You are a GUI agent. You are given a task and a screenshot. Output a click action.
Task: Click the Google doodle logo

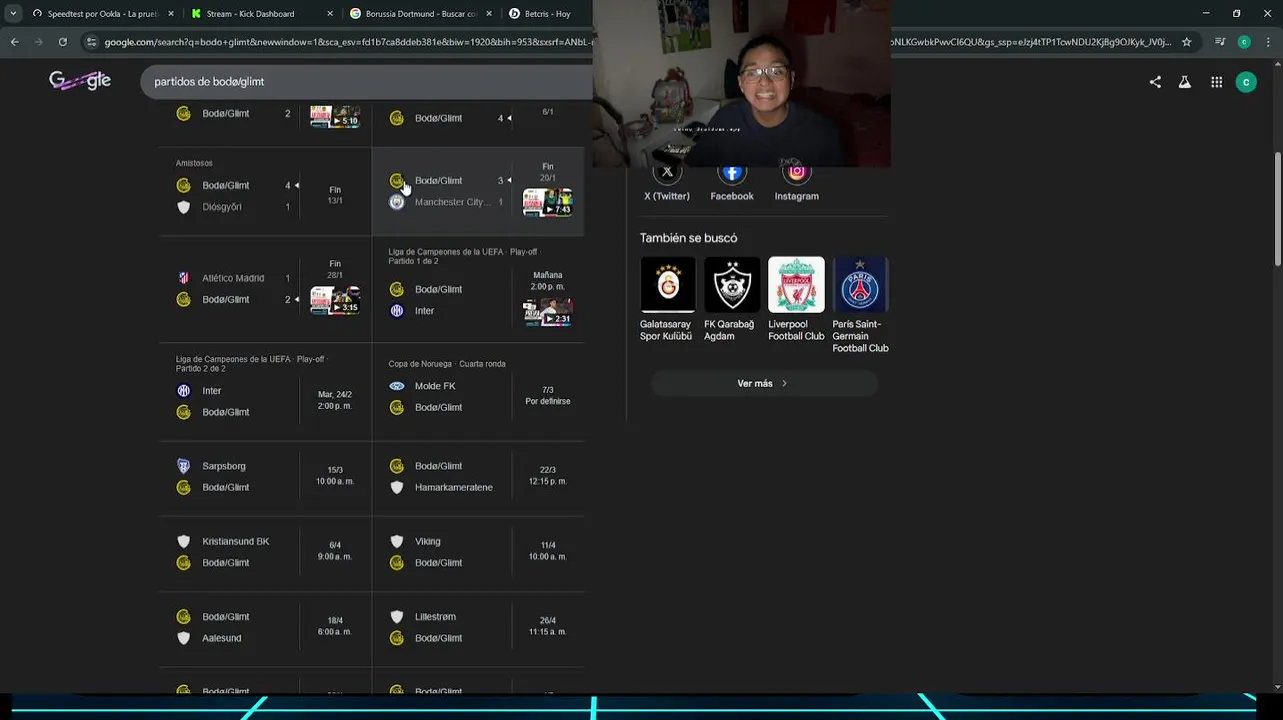(x=80, y=81)
